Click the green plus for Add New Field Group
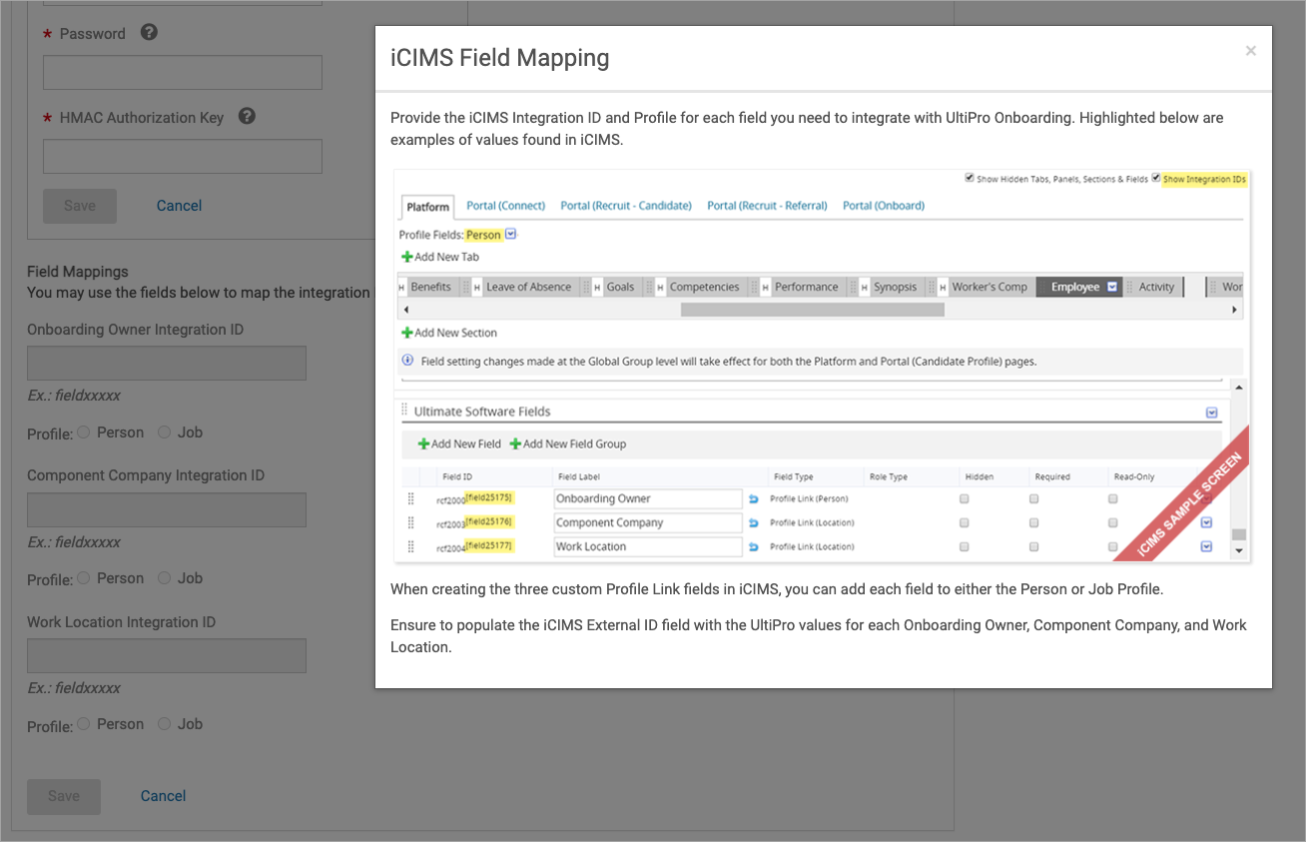The image size is (1306, 842). click(x=515, y=444)
